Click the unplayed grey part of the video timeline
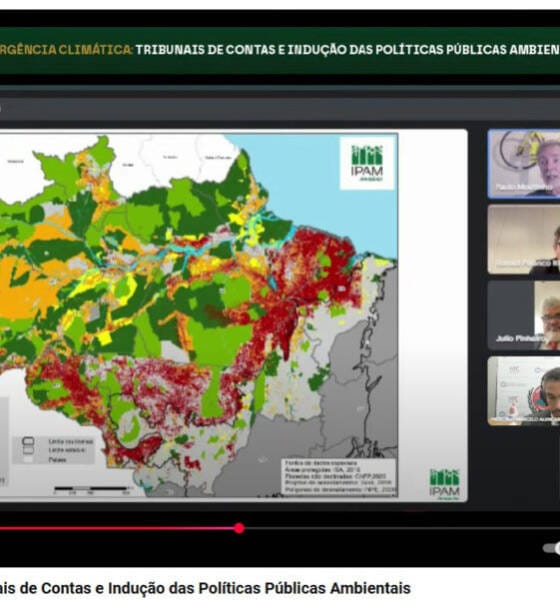Viewport: 560px width, 600px height. 402,528
